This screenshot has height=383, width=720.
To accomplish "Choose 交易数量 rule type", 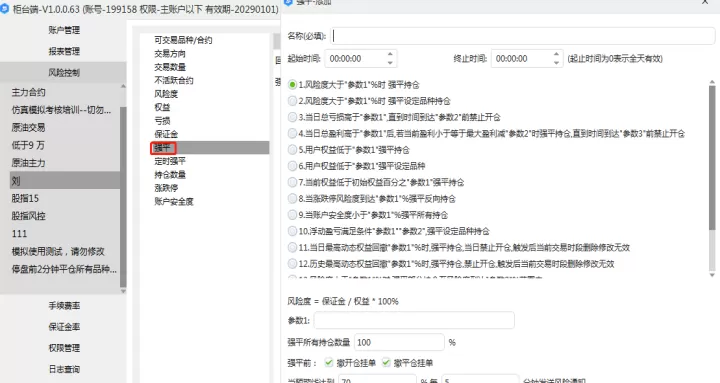I will [x=170, y=67].
